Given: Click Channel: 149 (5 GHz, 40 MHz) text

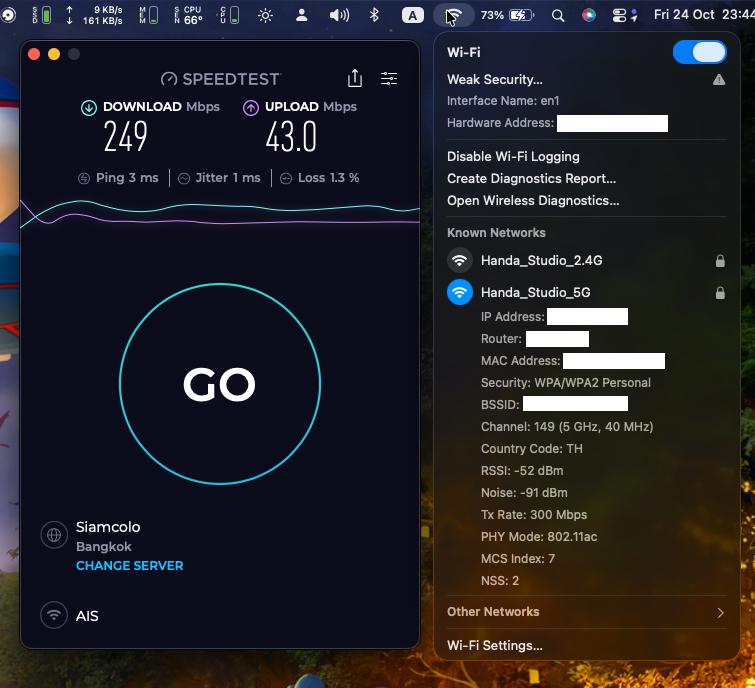Looking at the screenshot, I should (567, 427).
